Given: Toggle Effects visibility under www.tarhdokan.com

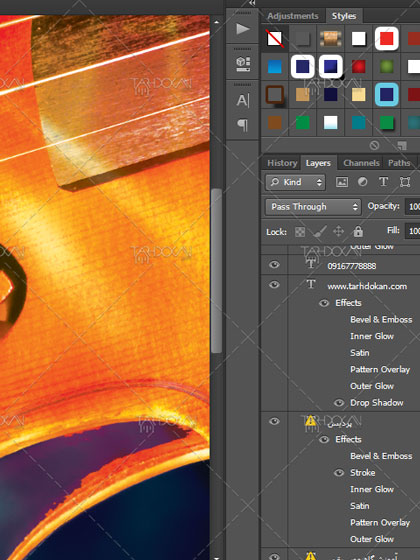Looking at the screenshot, I should click(324, 303).
